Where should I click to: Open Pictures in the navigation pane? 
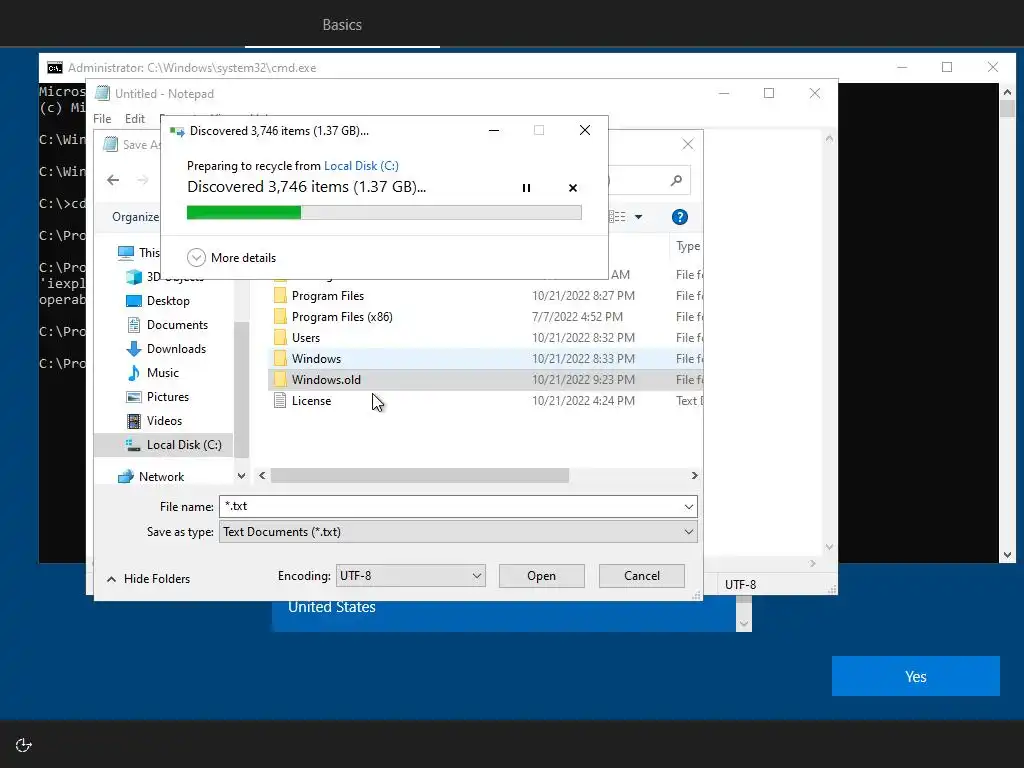[168, 397]
